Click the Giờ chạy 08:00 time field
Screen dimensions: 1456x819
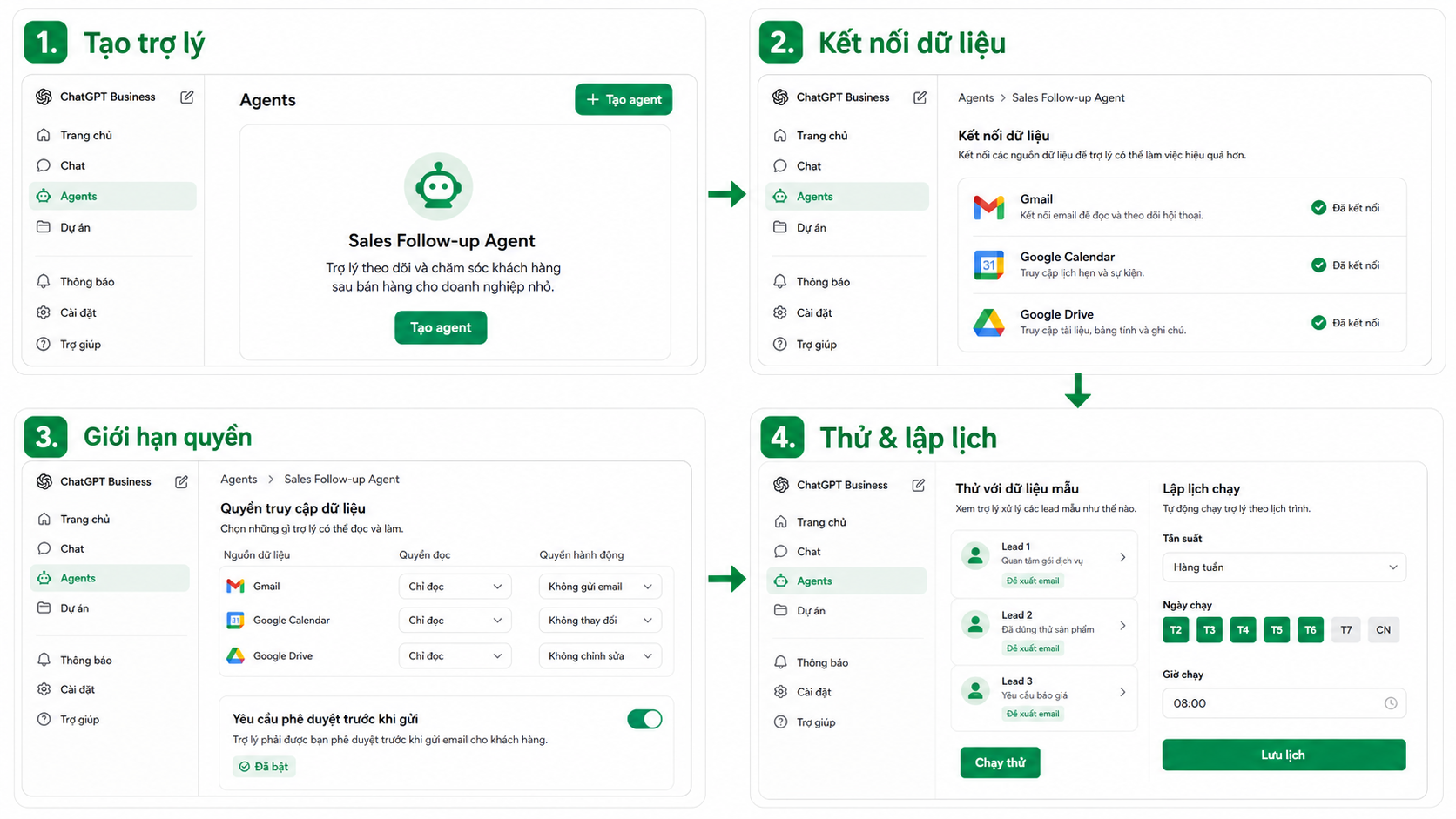(1284, 703)
